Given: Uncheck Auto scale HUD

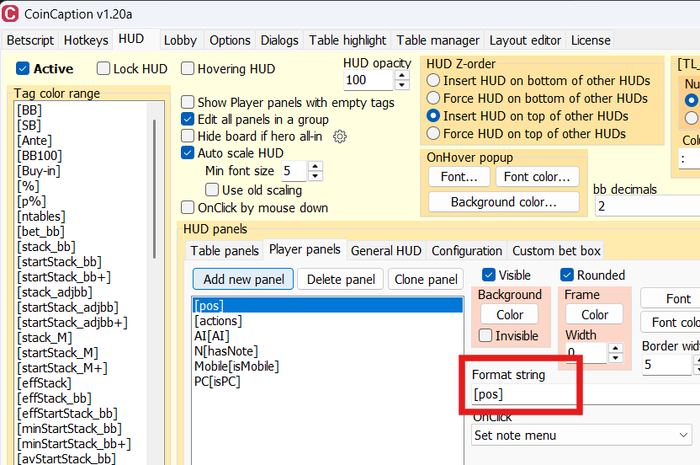Looking at the screenshot, I should pos(188,153).
